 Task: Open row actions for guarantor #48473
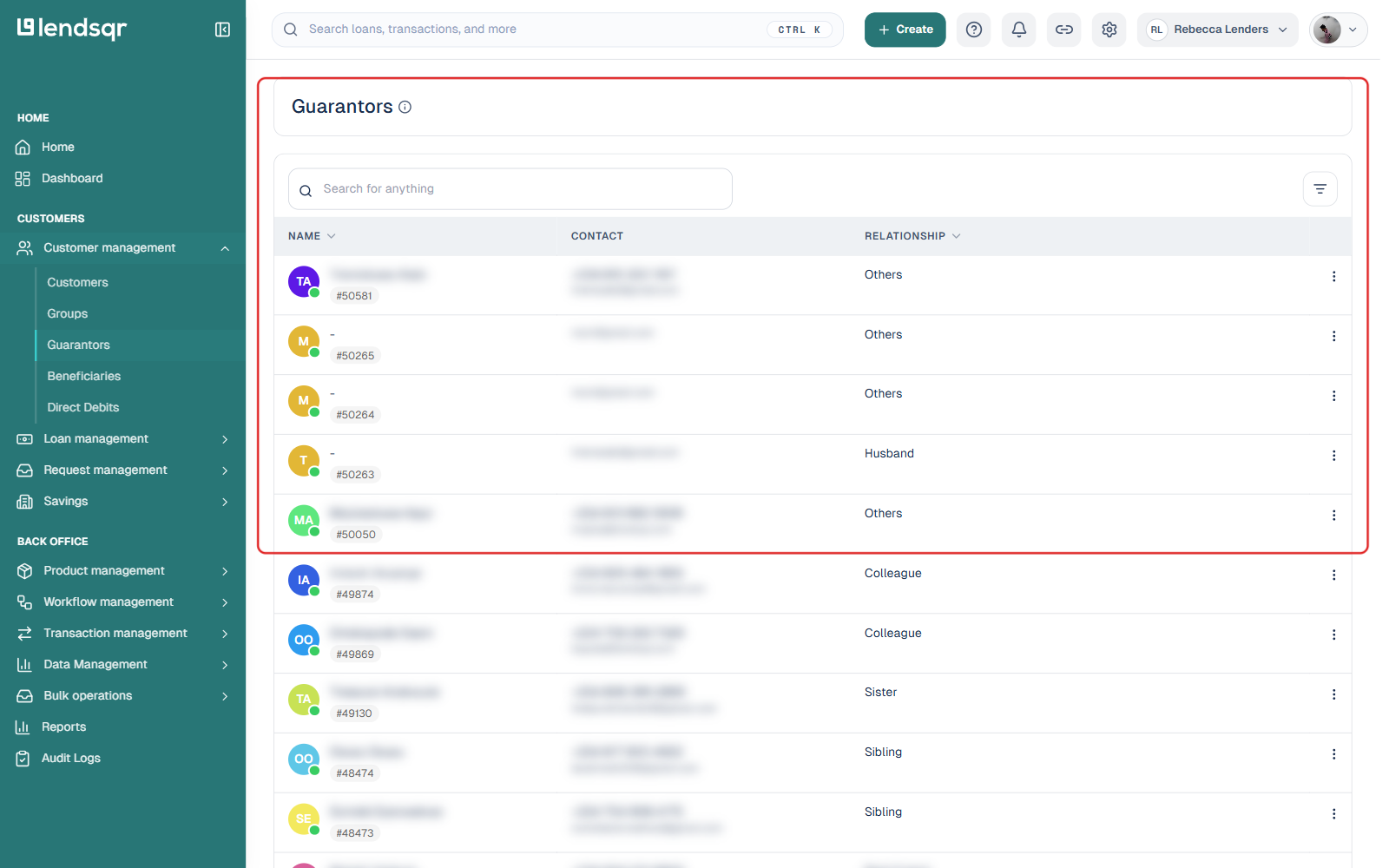pos(1333,814)
